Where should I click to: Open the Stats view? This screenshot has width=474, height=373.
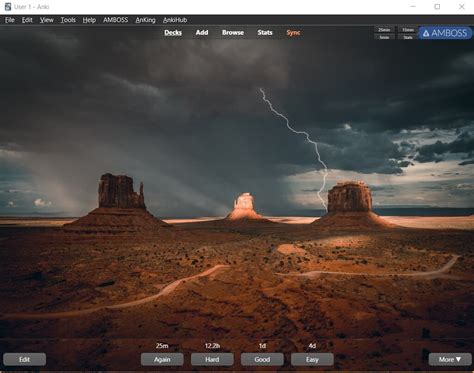click(x=265, y=32)
